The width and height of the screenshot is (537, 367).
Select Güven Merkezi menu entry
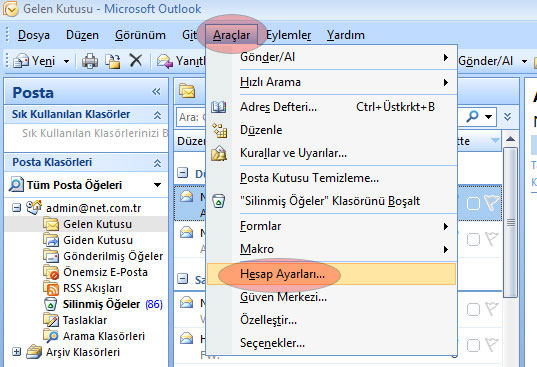pos(331,297)
